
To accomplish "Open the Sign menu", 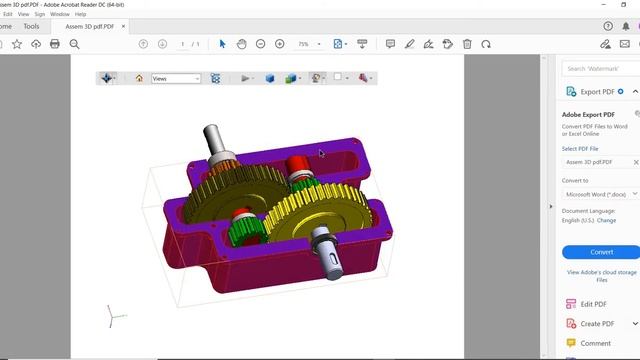I will (x=40, y=14).
